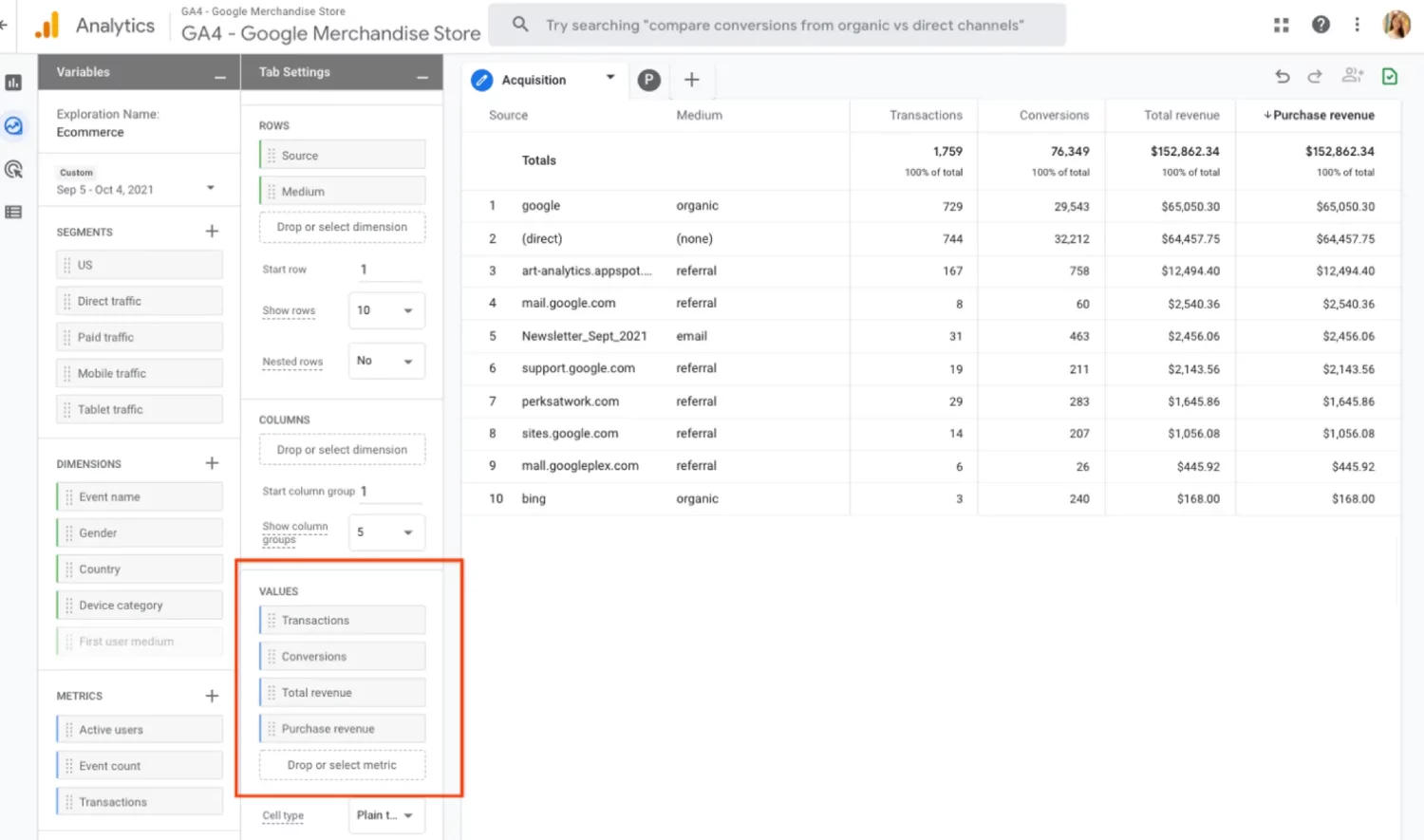This screenshot has height=840, width=1424.
Task: Open the Cell type dropdown
Action: click(x=386, y=815)
